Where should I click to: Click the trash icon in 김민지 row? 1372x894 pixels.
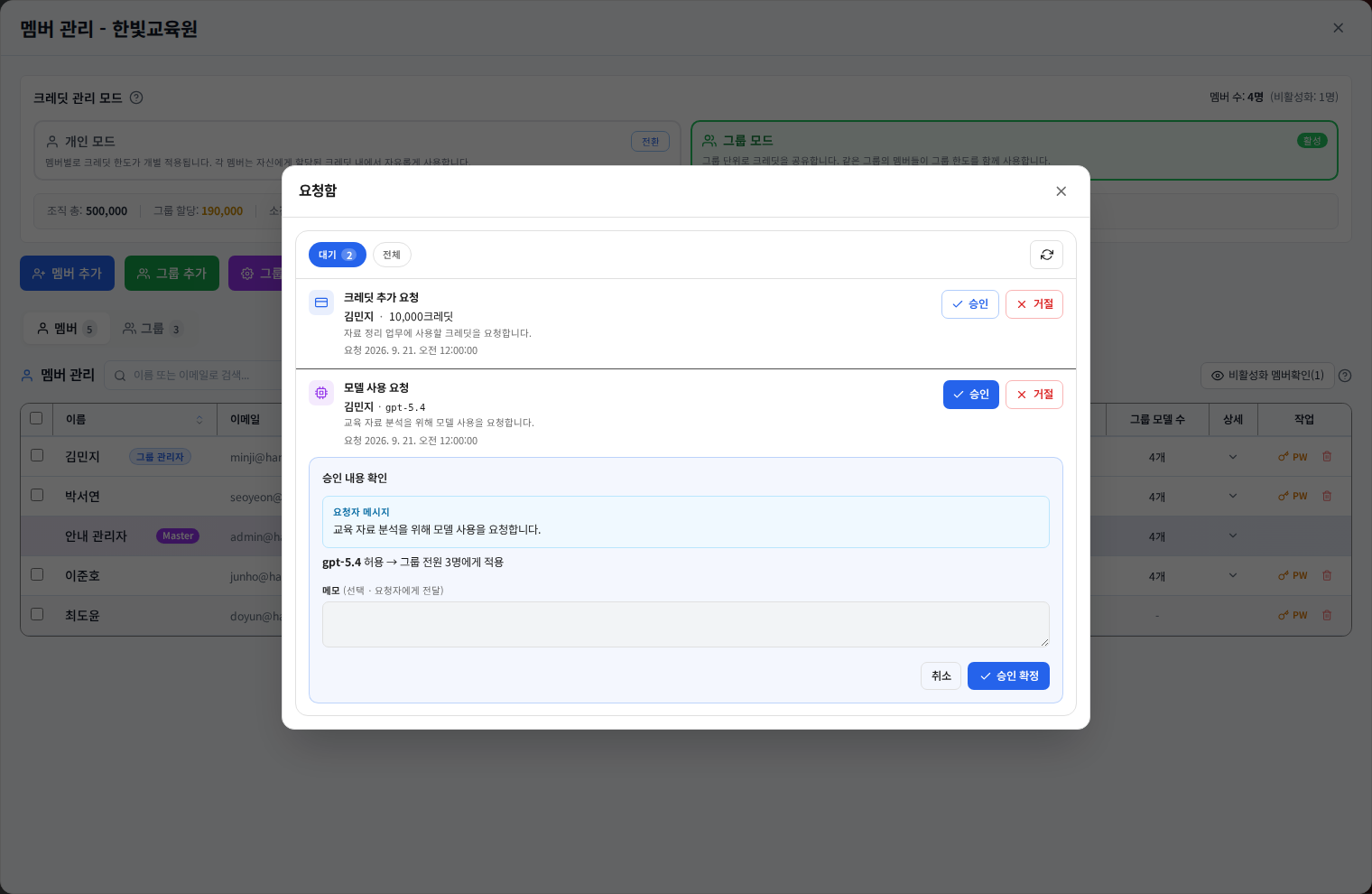pos(1327,457)
